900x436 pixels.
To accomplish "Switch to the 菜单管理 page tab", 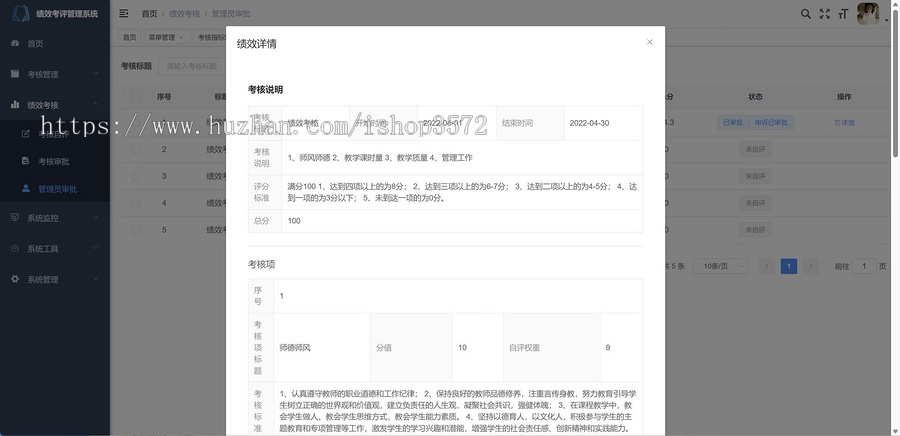I will pos(166,37).
